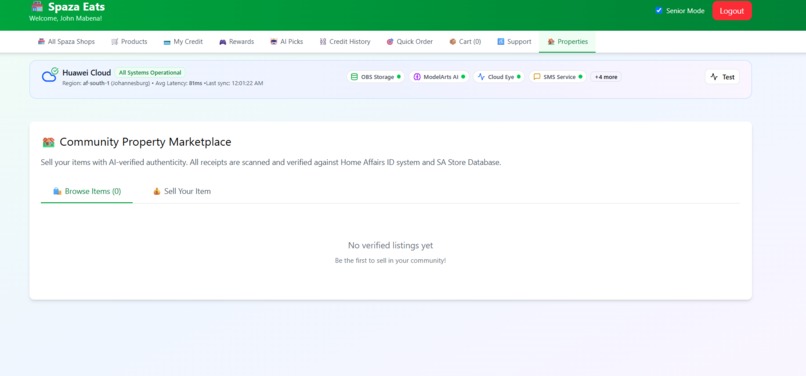The width and height of the screenshot is (806, 376).
Task: Click the "No verified listings yet" message
Action: [391, 246]
